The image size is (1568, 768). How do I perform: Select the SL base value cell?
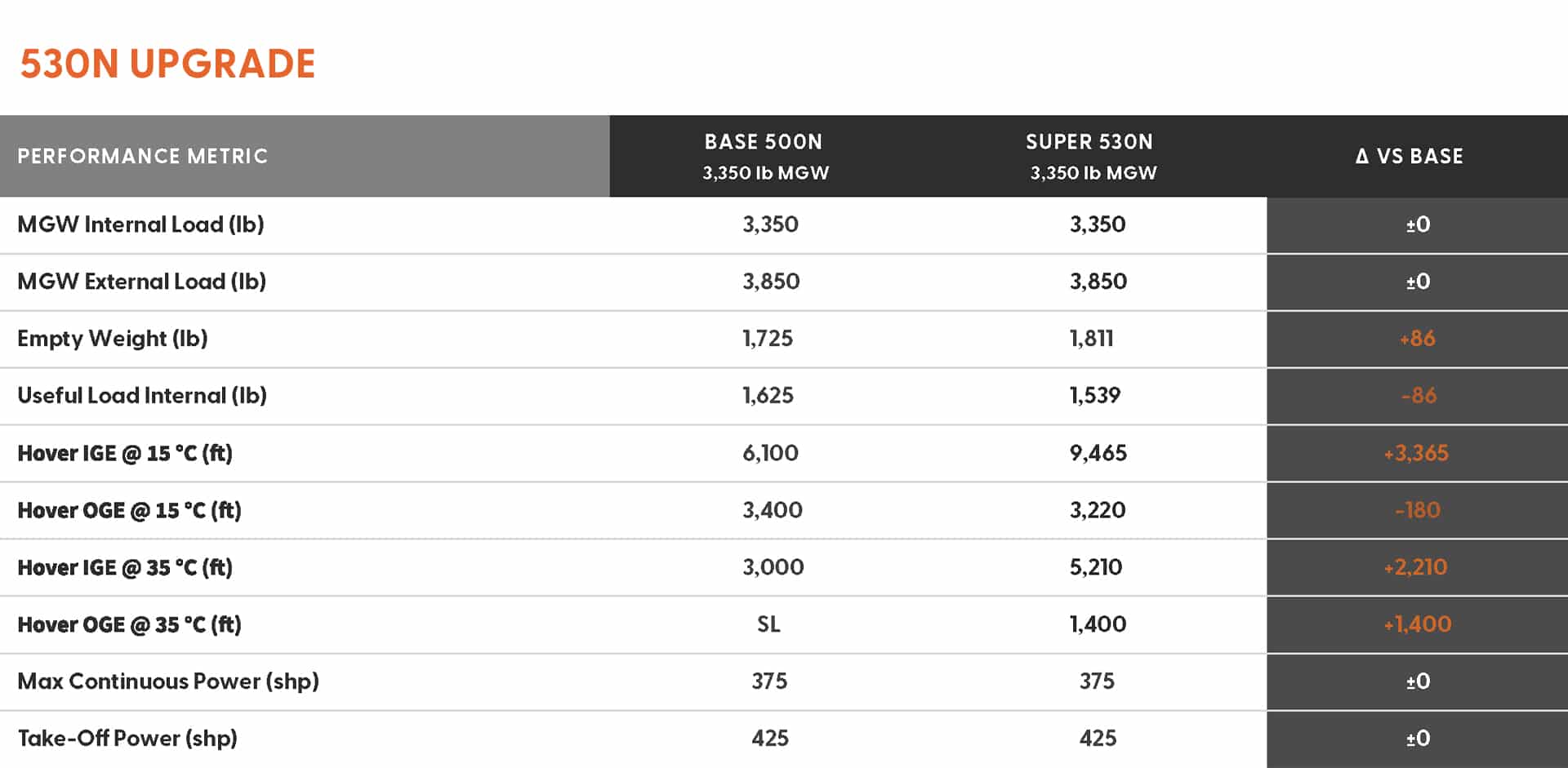pos(768,624)
